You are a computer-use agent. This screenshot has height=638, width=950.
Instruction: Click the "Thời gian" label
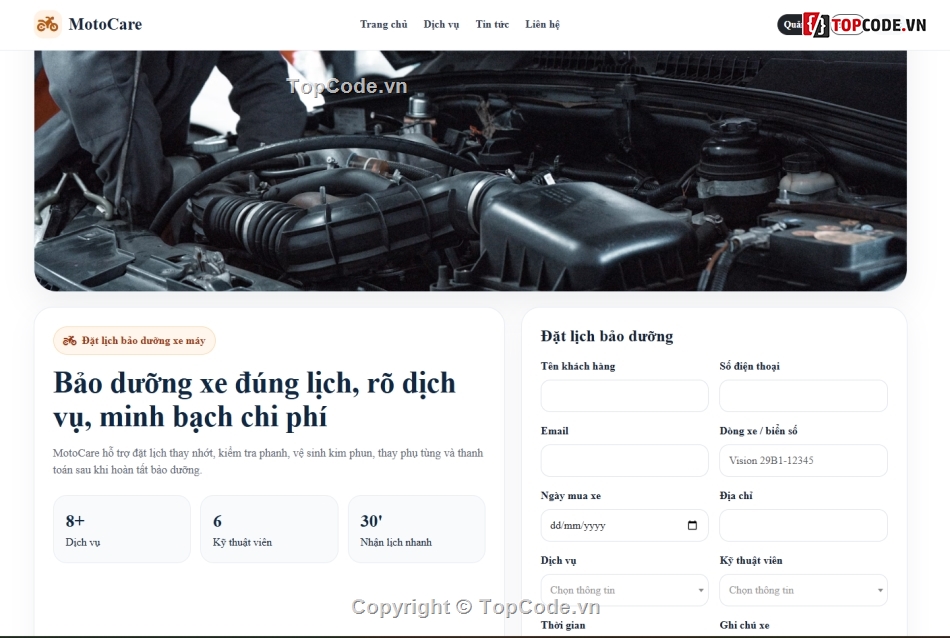[563, 625]
